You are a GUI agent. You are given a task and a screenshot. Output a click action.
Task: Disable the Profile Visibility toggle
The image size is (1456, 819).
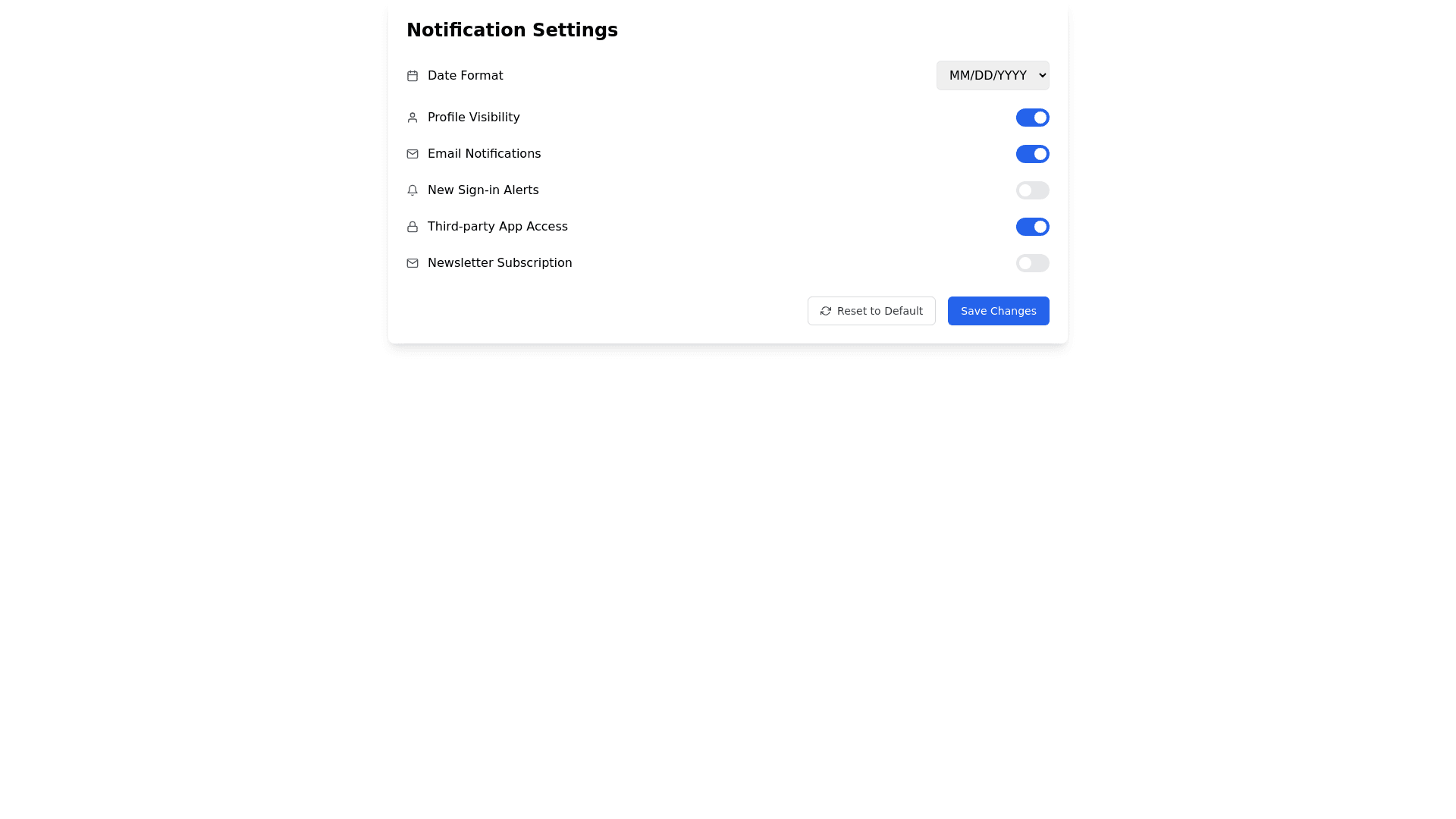[1032, 118]
